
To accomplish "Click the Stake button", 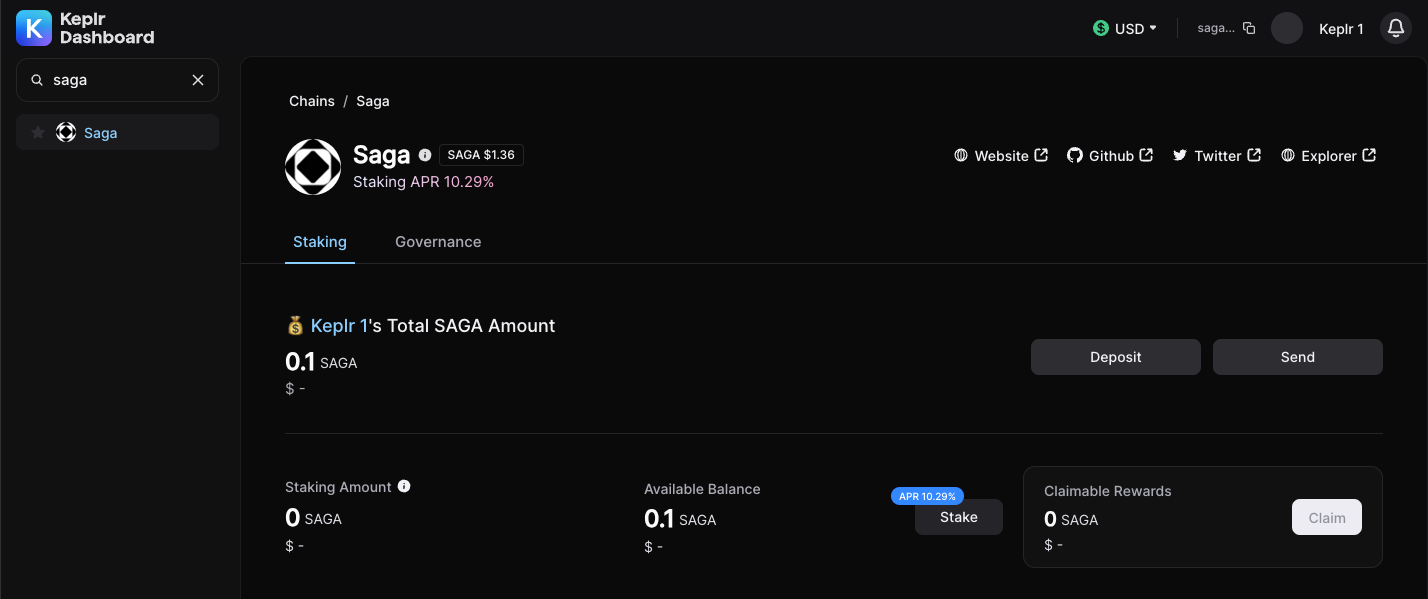I will [x=958, y=518].
